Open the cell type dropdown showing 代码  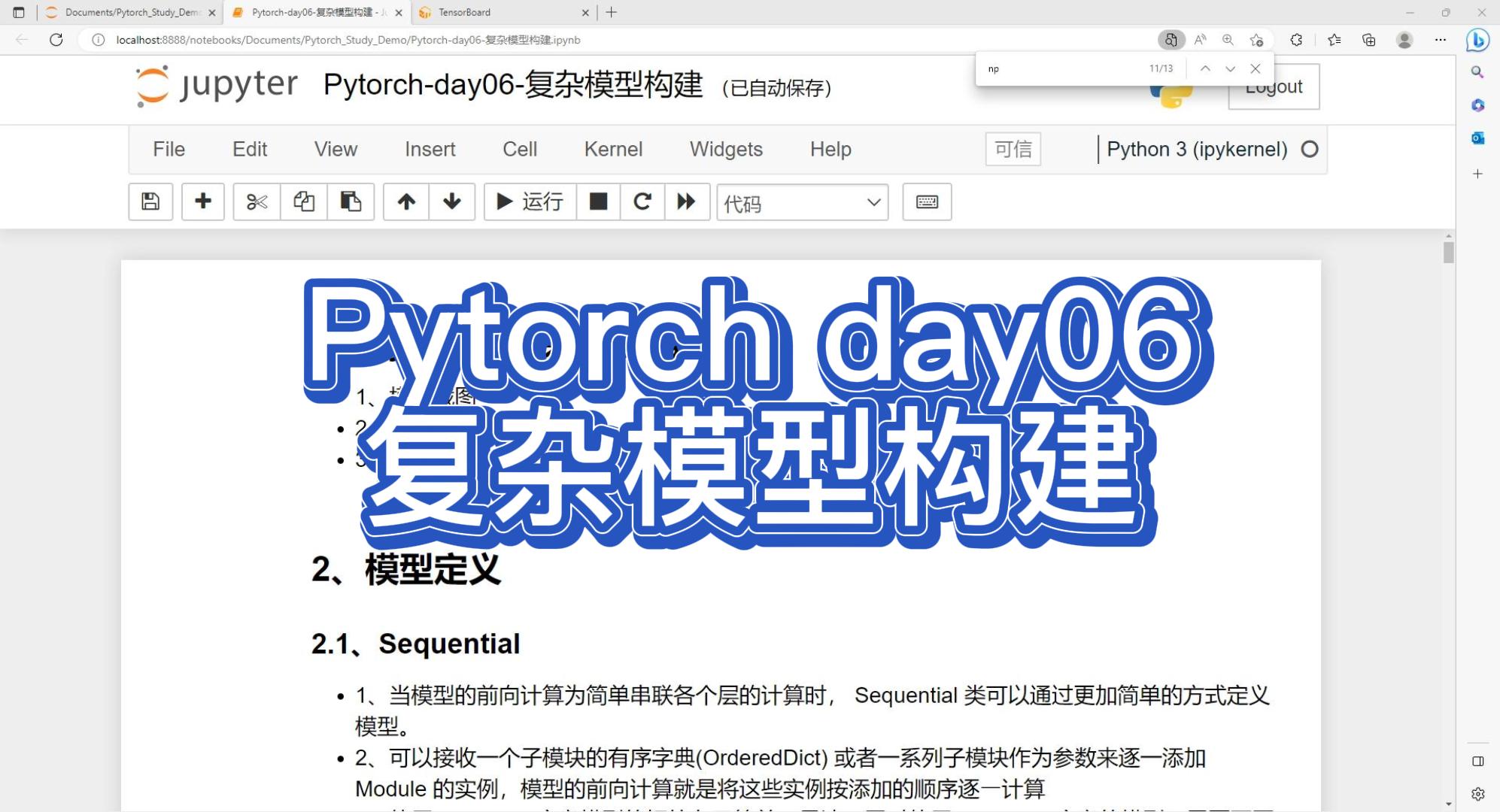pyautogui.click(x=802, y=202)
